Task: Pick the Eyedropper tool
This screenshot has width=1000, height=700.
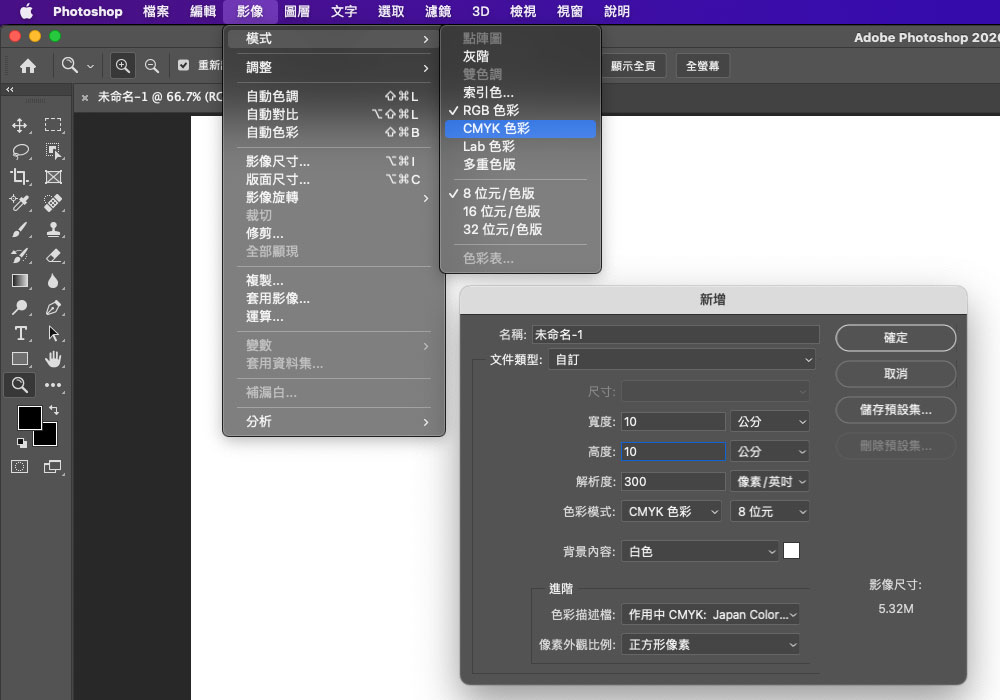Action: pyautogui.click(x=19, y=203)
